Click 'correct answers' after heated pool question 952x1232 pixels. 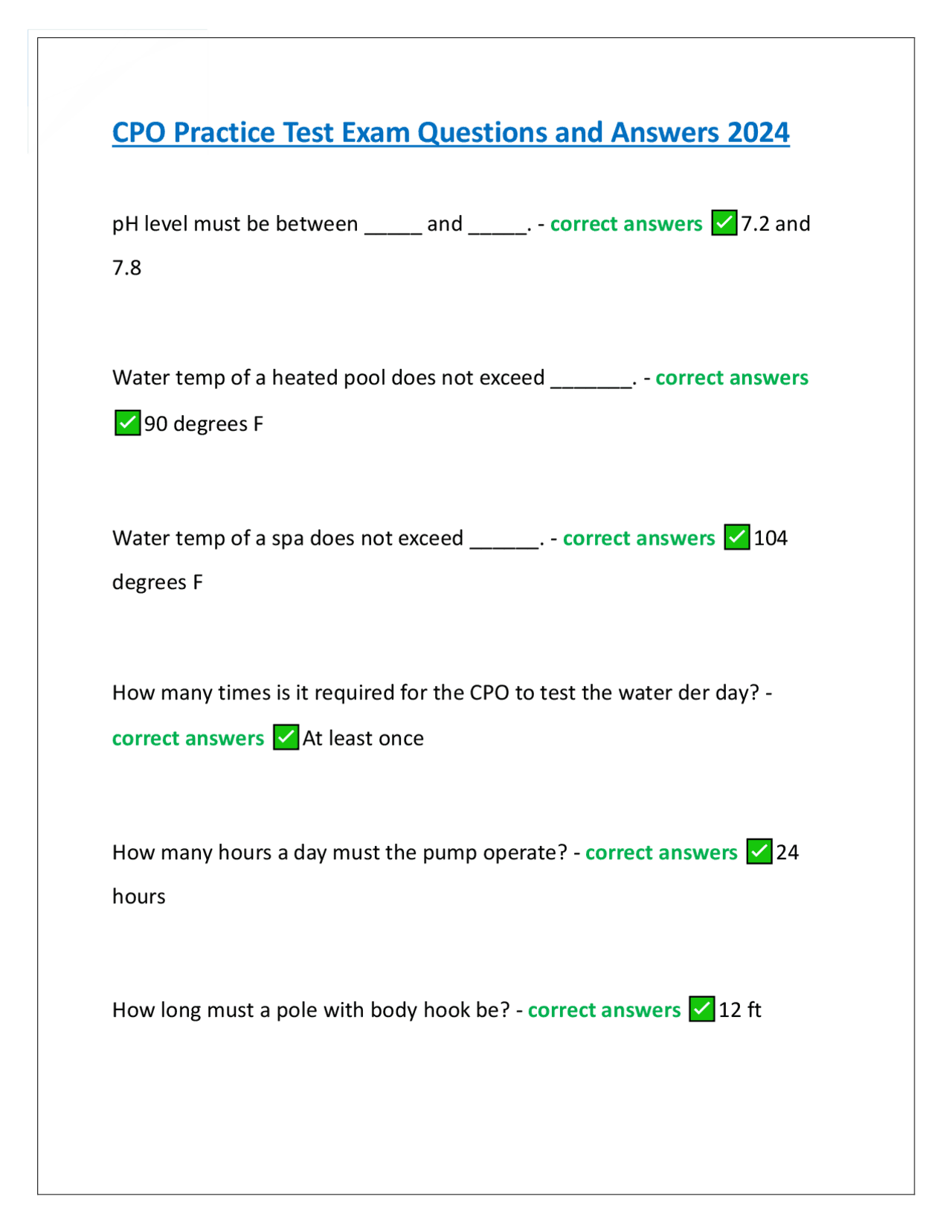point(731,378)
